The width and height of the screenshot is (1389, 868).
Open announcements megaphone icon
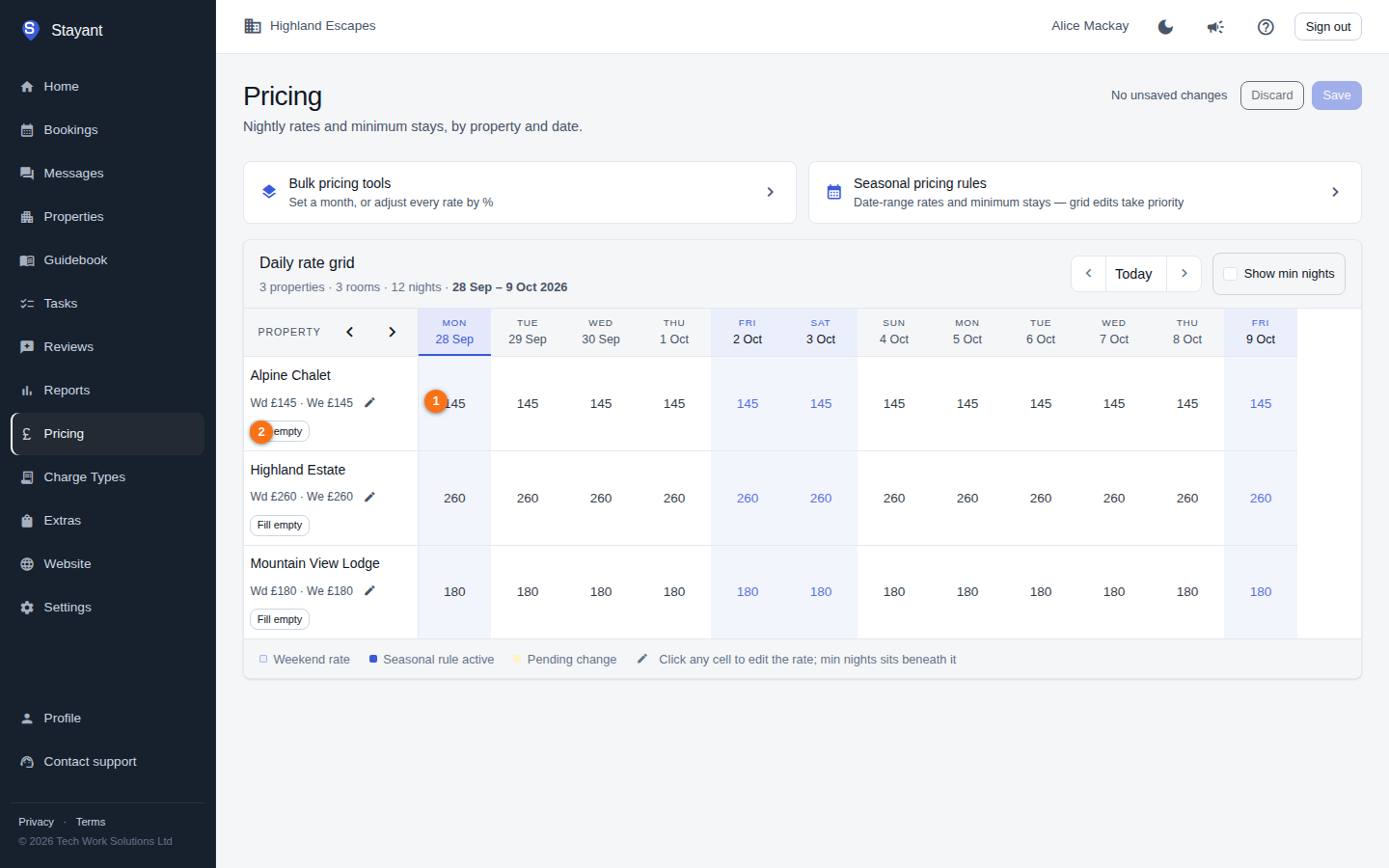click(1215, 27)
